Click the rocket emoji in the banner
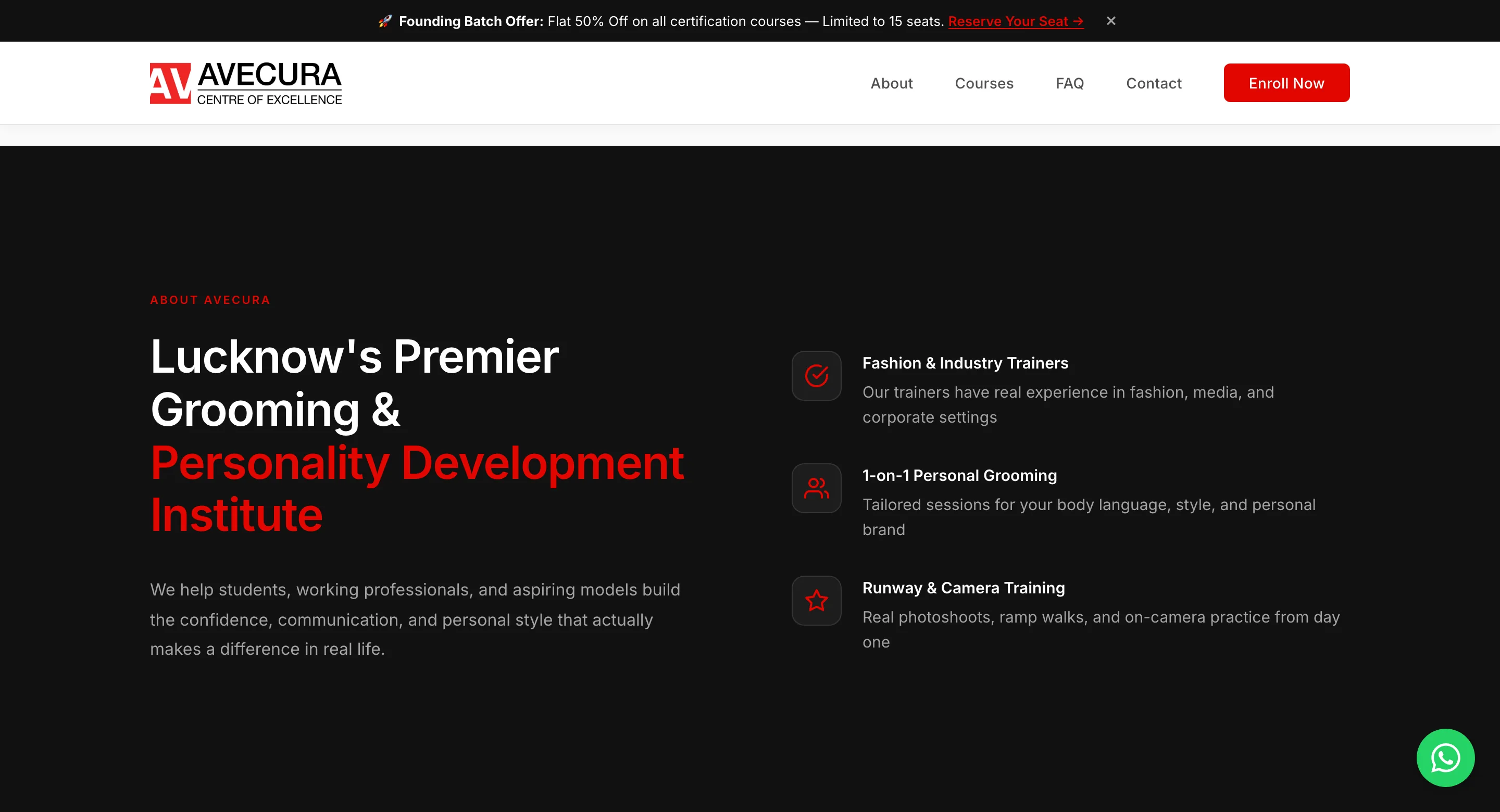The width and height of the screenshot is (1500, 812). (385, 21)
